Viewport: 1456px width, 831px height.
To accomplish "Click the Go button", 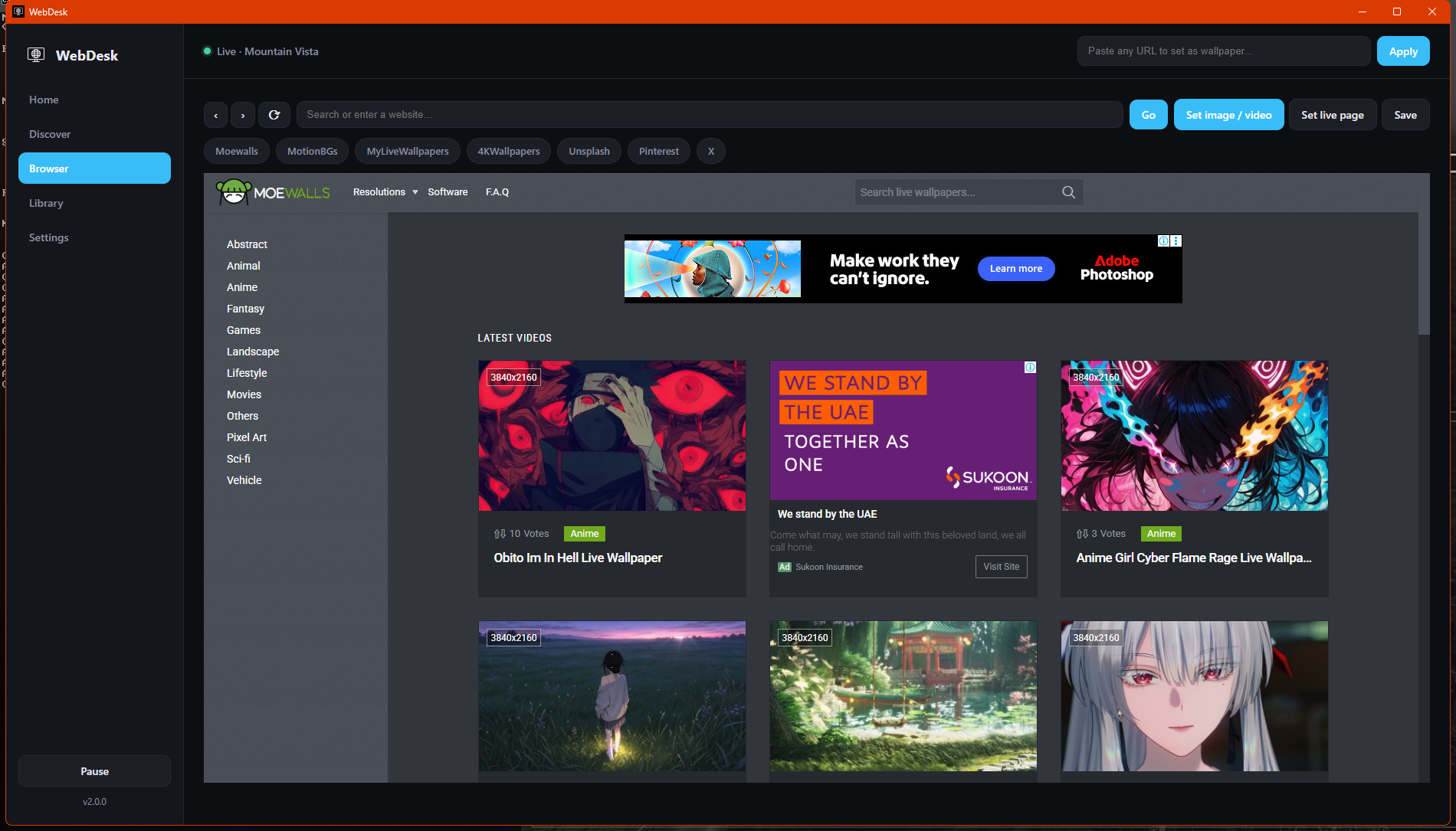I will point(1148,115).
